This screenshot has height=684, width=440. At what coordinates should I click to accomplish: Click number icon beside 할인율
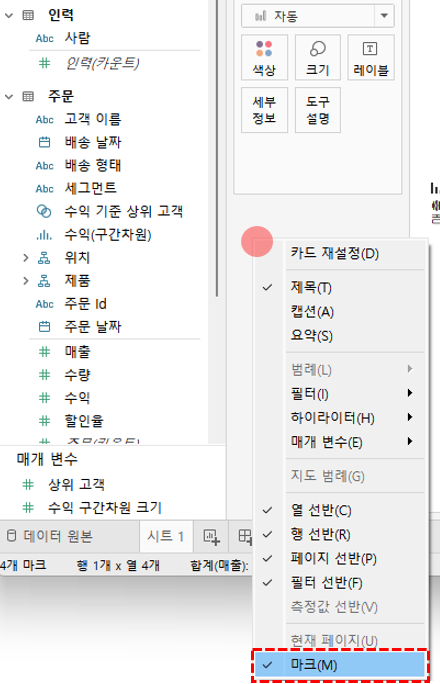pyautogui.click(x=44, y=421)
